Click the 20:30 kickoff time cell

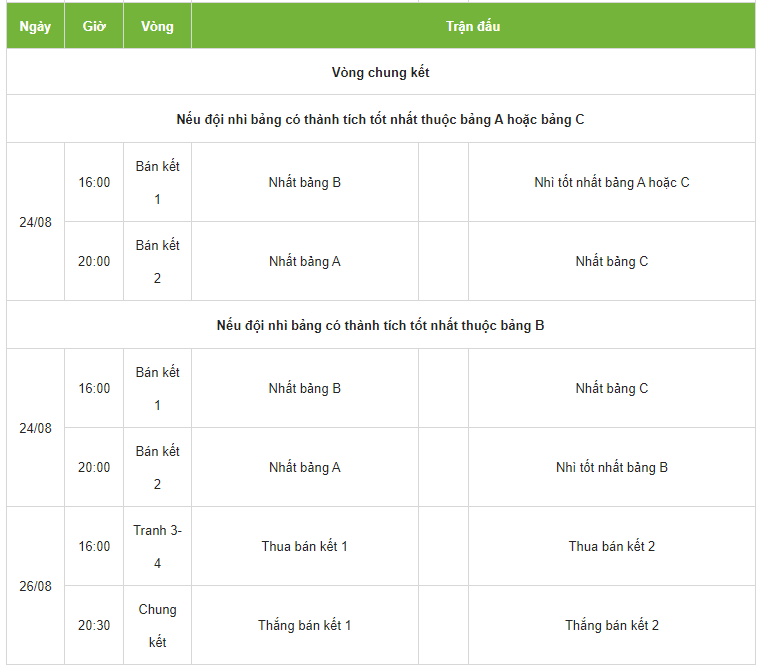point(94,625)
